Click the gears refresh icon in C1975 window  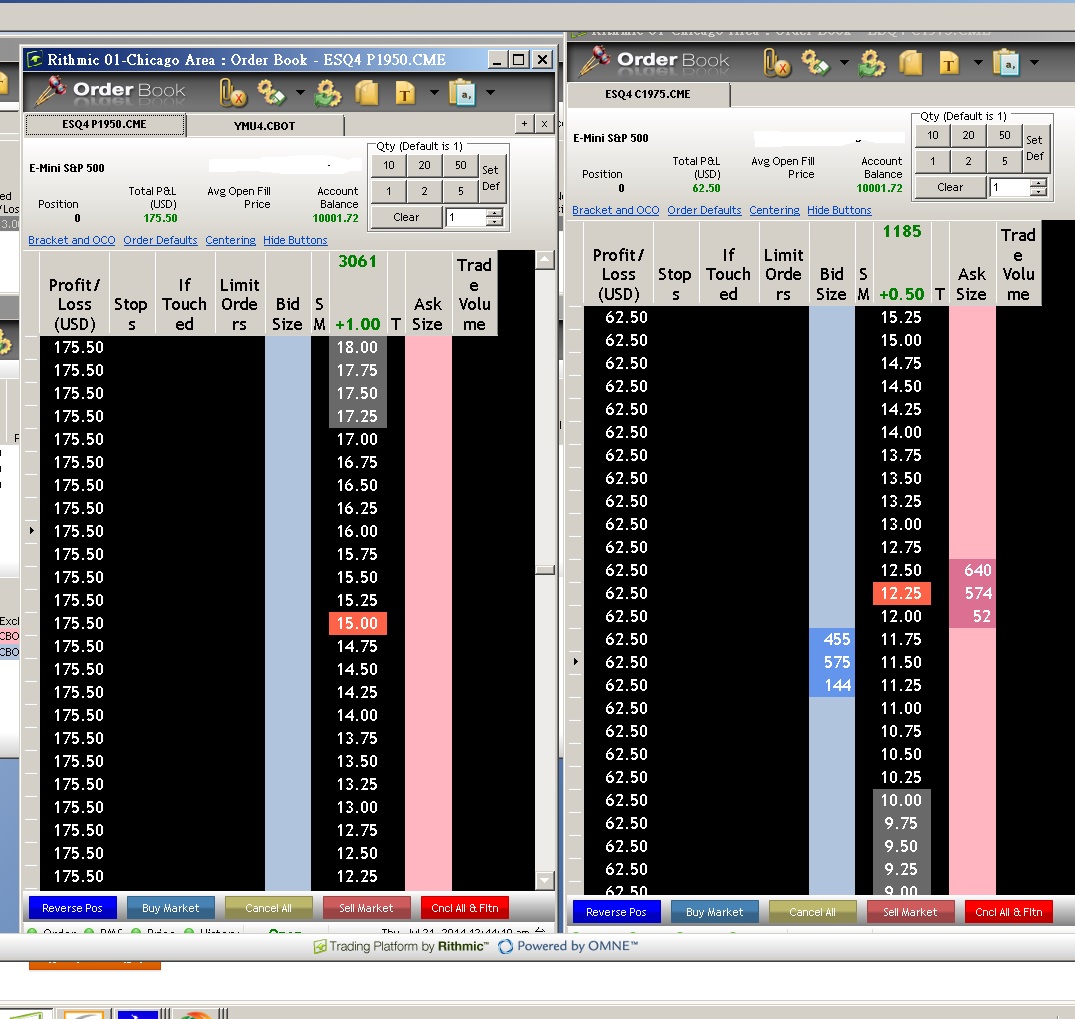(x=871, y=63)
